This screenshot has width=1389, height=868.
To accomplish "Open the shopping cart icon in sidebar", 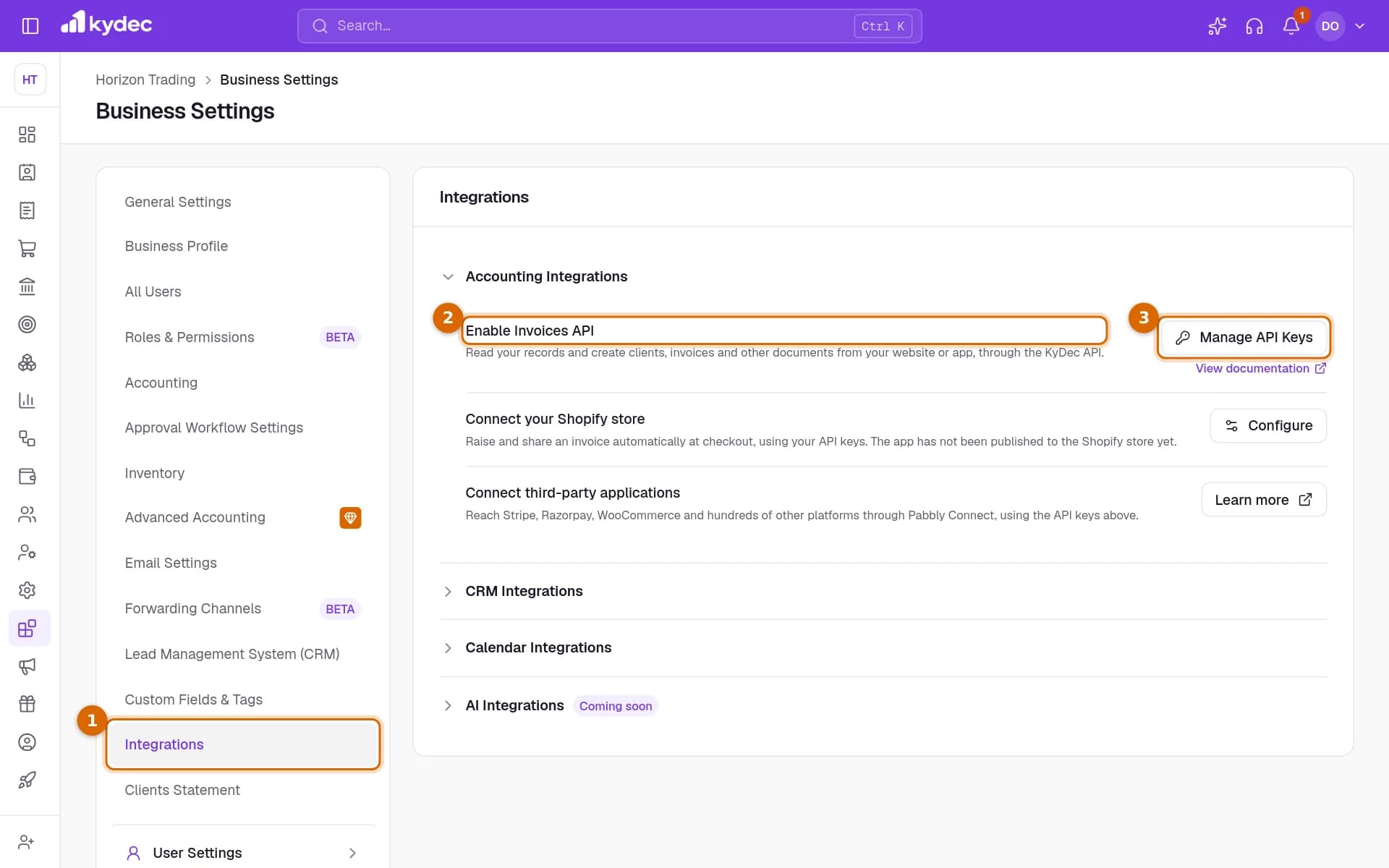I will point(27,249).
